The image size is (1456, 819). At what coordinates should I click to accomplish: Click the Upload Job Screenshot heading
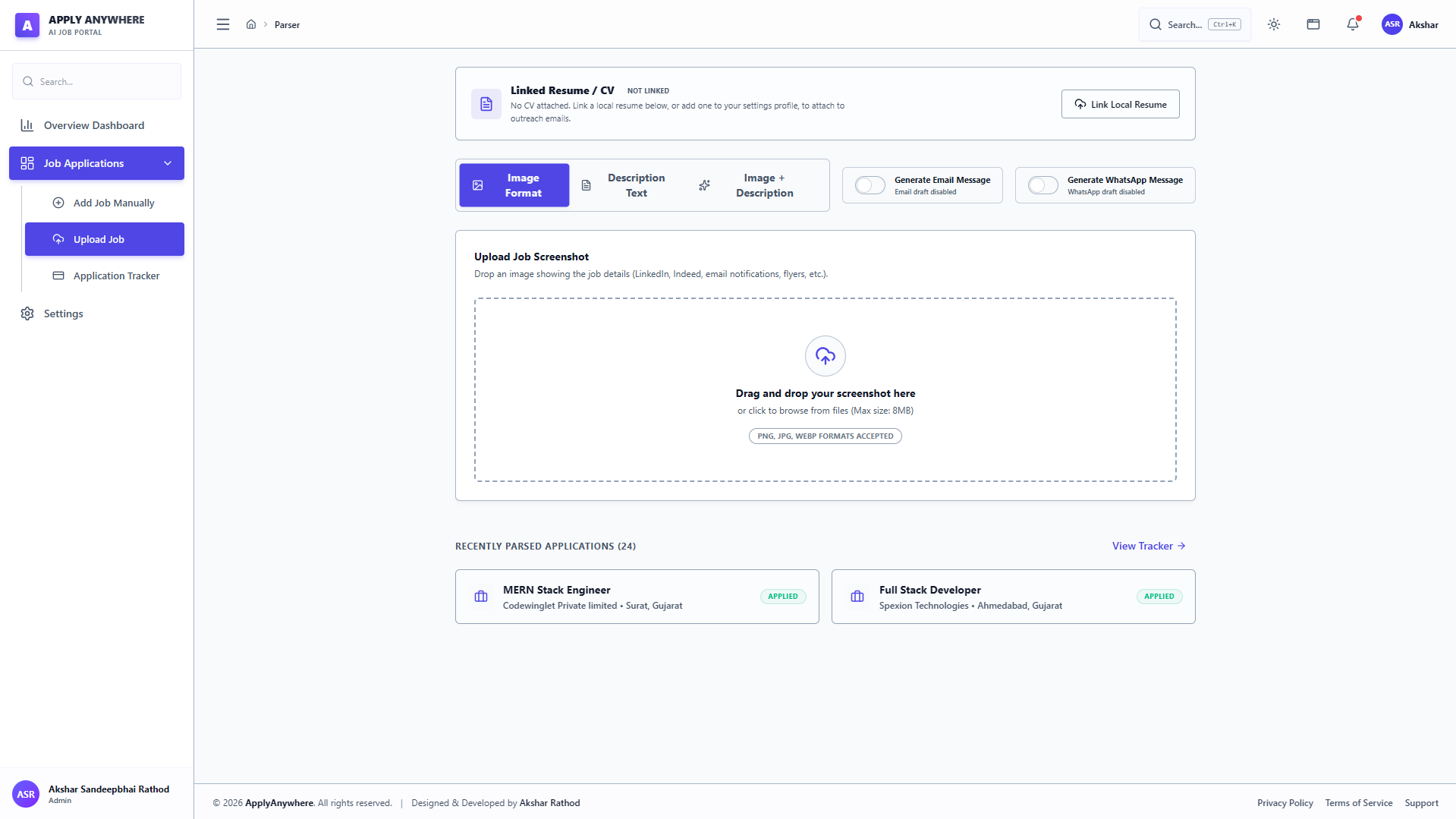point(531,257)
